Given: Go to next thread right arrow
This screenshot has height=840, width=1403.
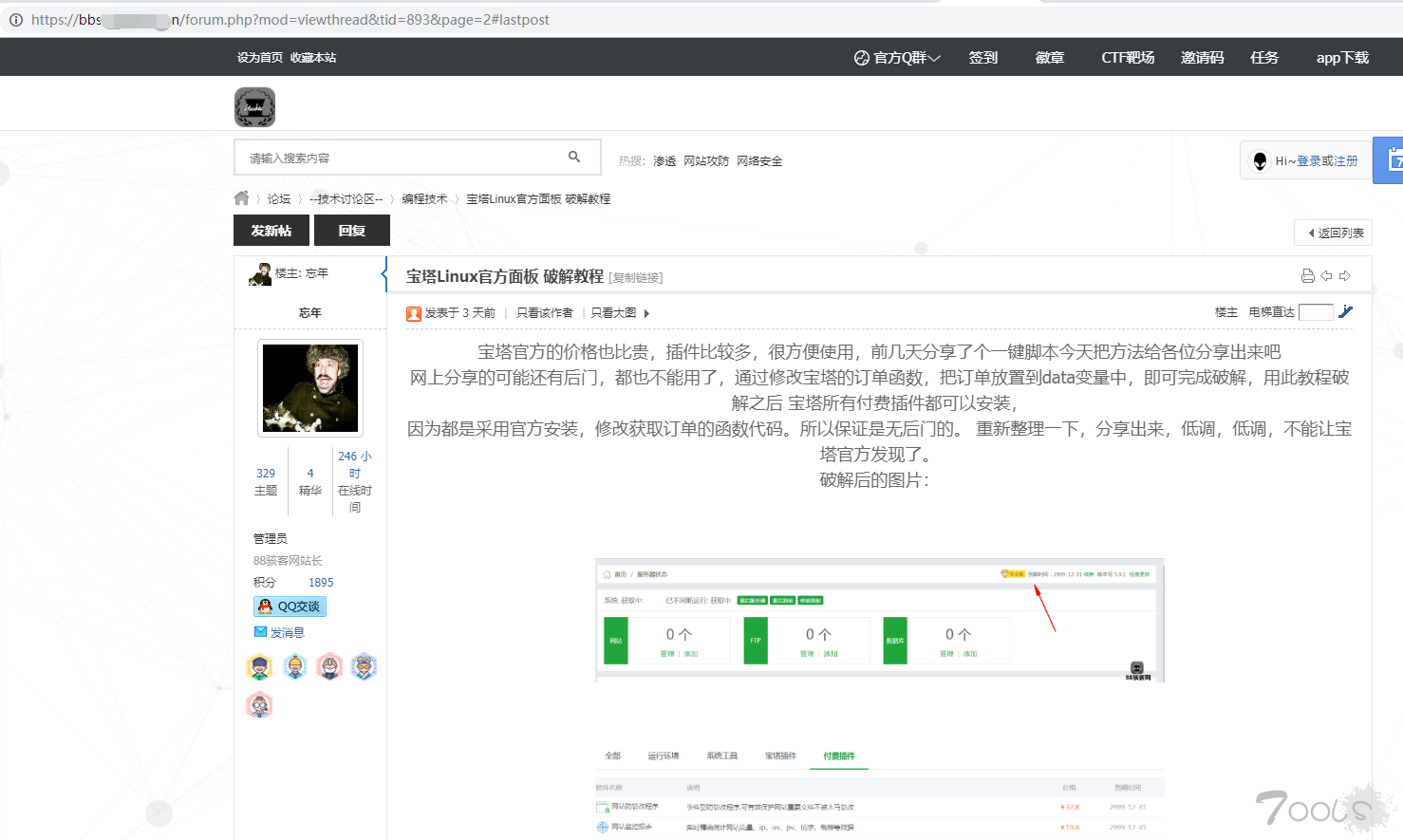Looking at the screenshot, I should tap(1344, 276).
